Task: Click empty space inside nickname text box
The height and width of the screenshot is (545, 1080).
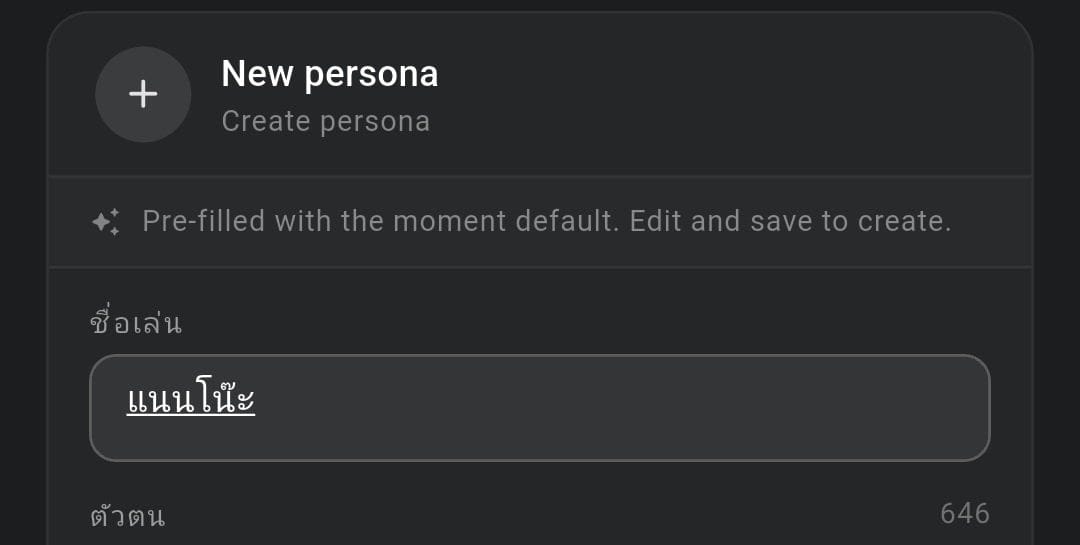Action: point(620,408)
